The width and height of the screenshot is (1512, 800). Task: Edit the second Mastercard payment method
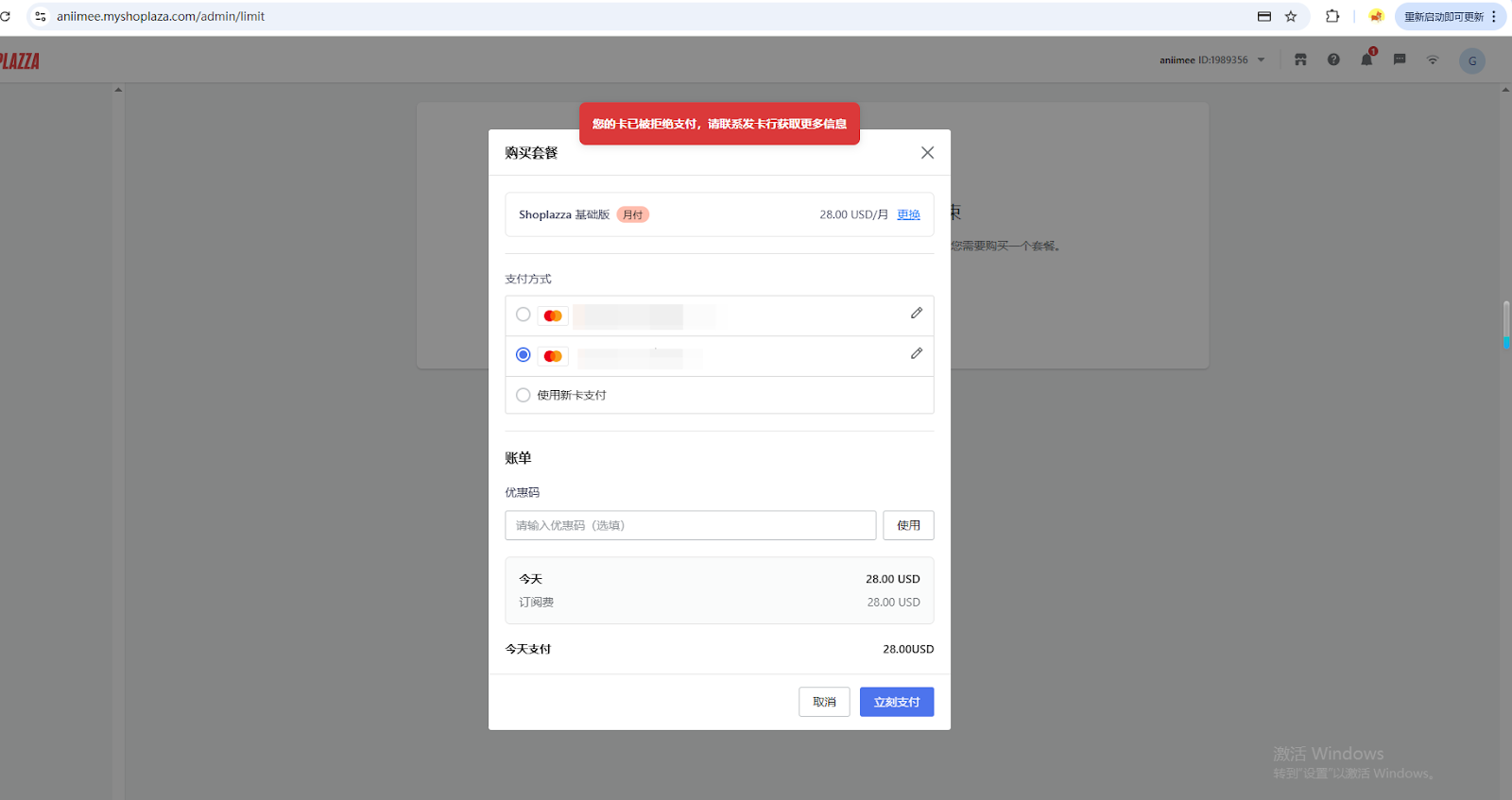[x=916, y=353]
